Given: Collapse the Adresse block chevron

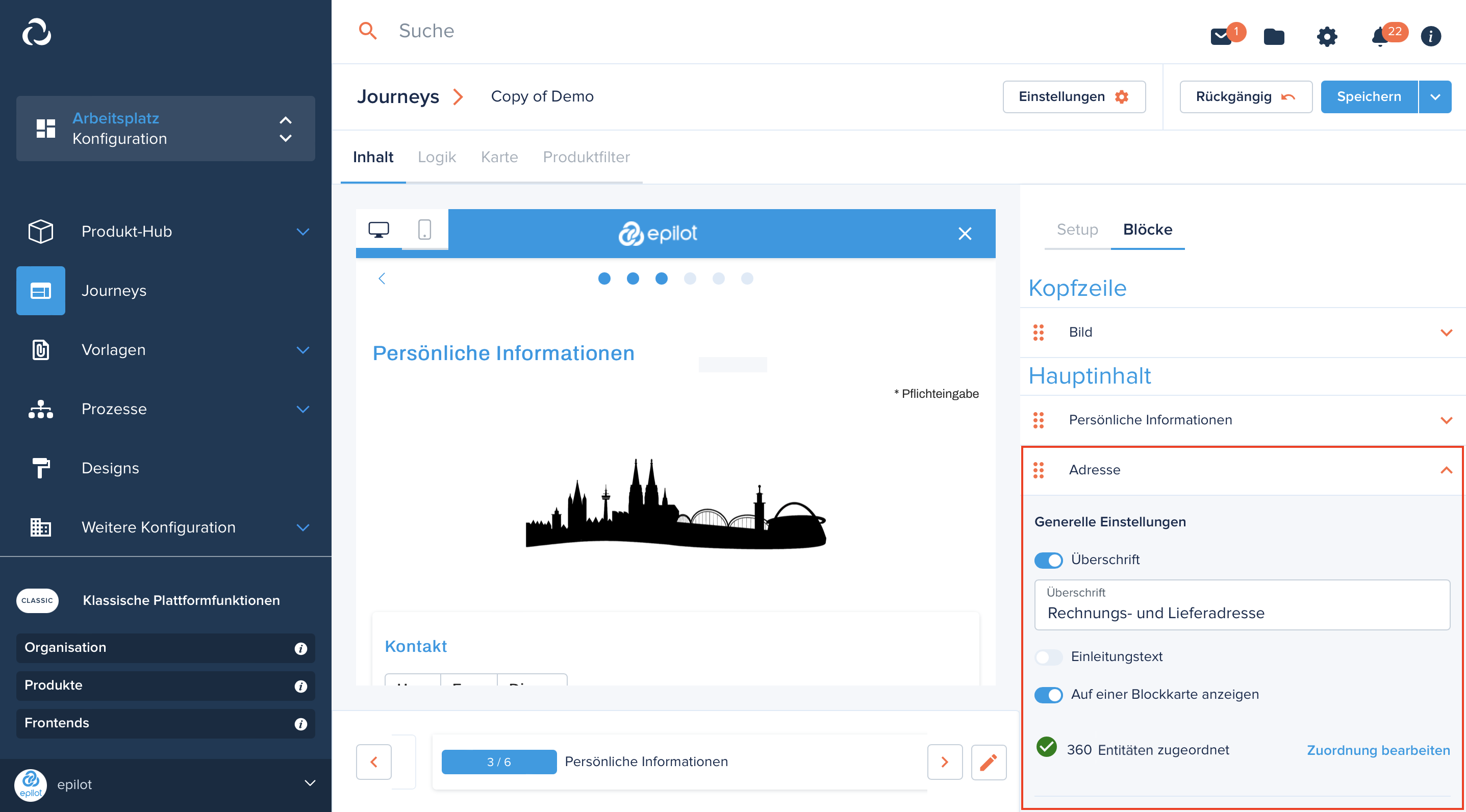Looking at the screenshot, I should 1446,470.
